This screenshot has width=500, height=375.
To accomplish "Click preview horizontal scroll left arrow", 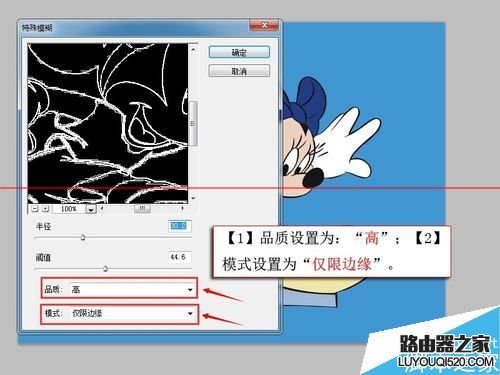I will tap(102, 209).
